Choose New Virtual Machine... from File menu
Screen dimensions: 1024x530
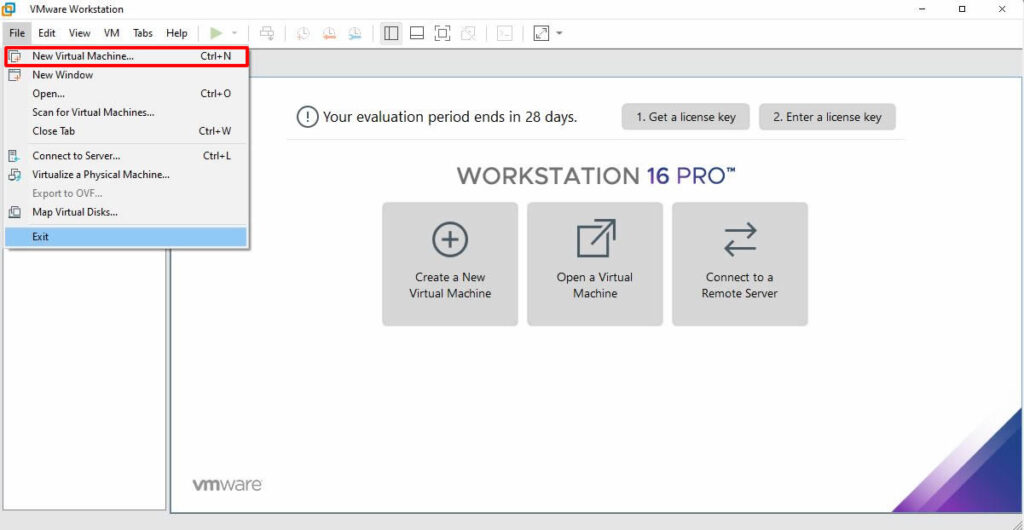click(127, 57)
